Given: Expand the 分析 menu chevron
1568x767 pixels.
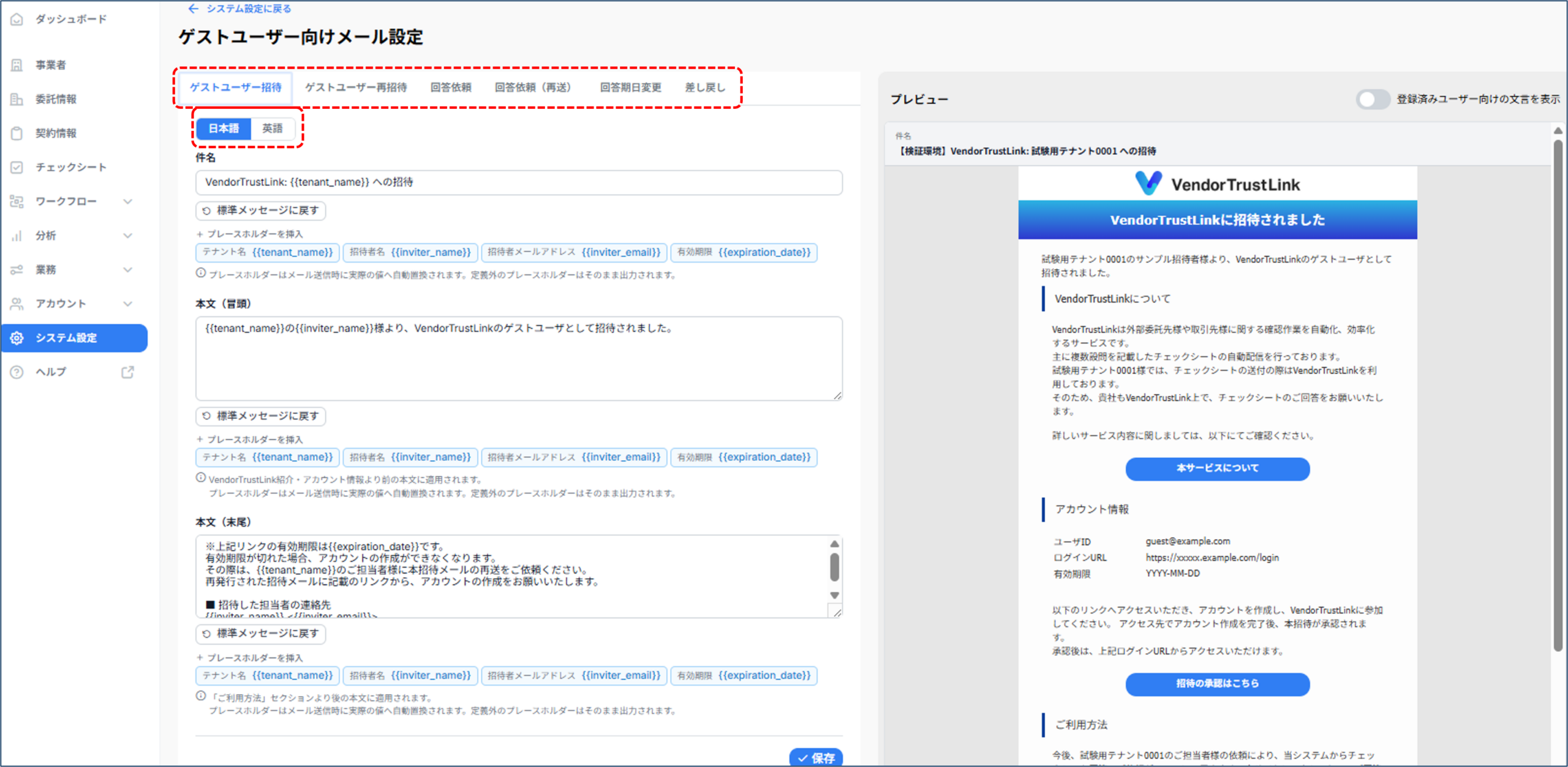Looking at the screenshot, I should point(128,236).
